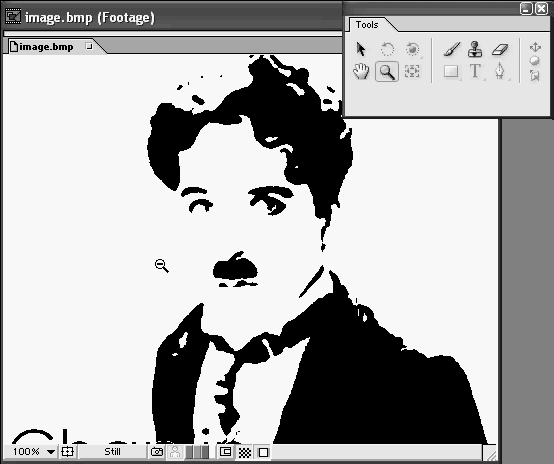Select the Clone Stamp tool
This screenshot has height=464, width=554.
click(x=475, y=49)
